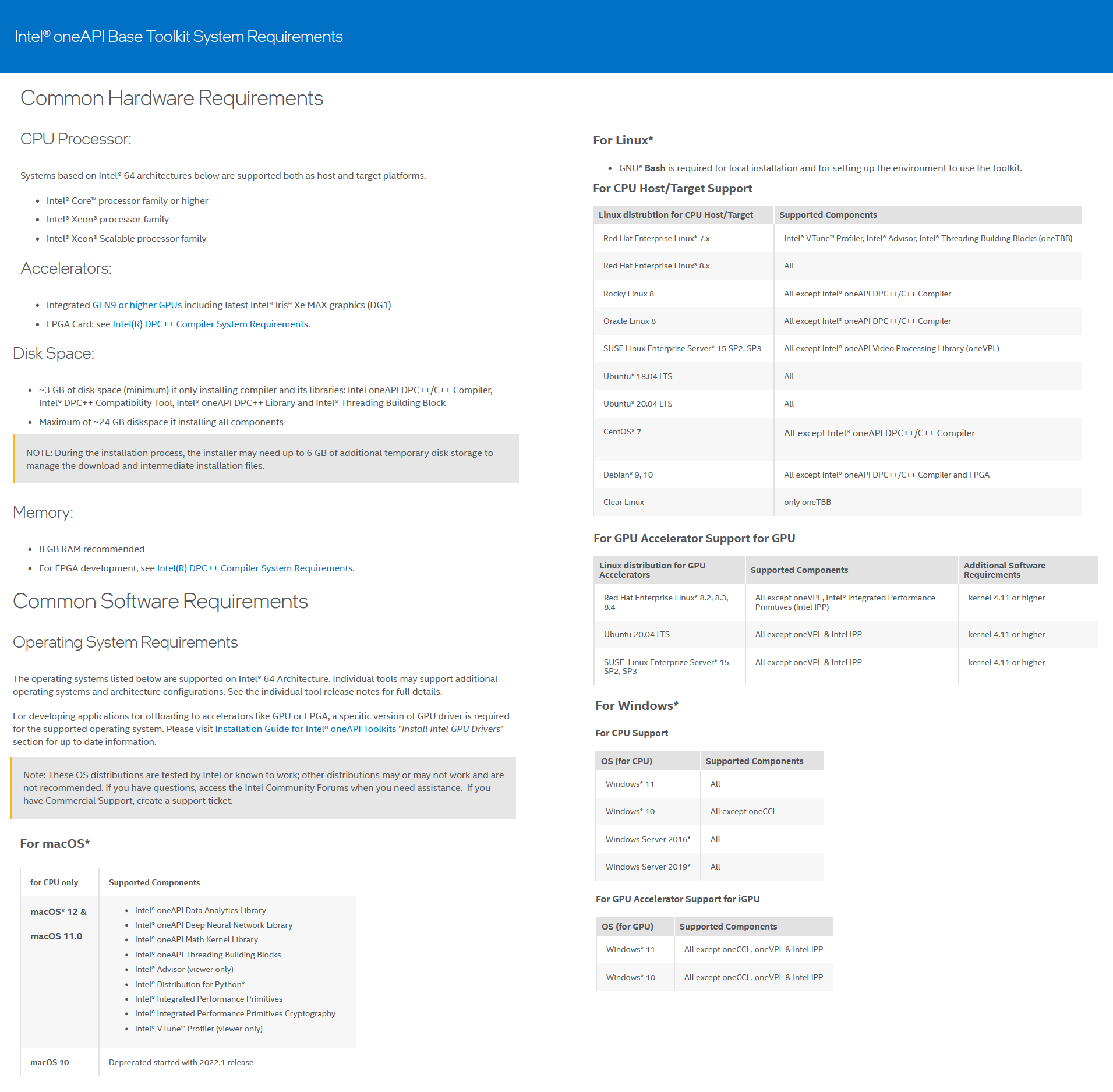Click the Intel Core processor family or higher bullet
The width and height of the screenshot is (1113, 1092).
point(127,200)
